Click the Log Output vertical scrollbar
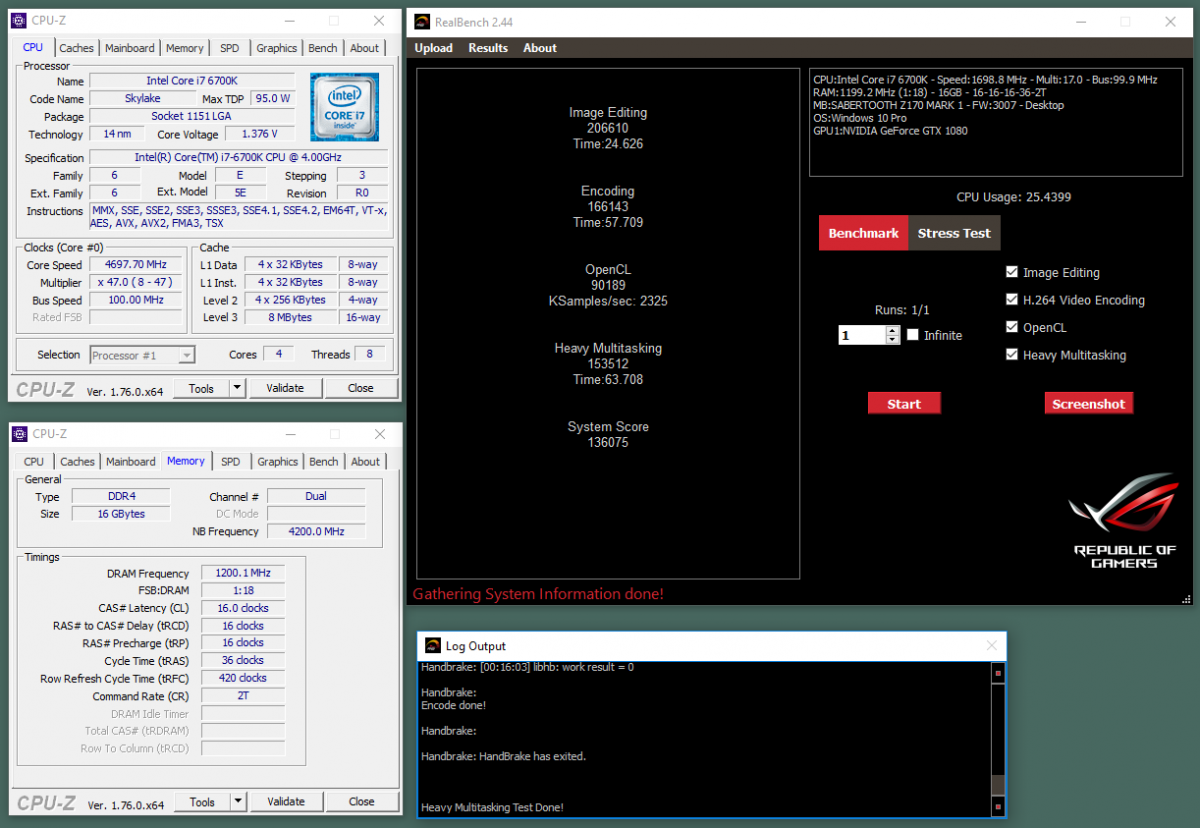Screen dimensions: 1200x828 click(x=997, y=739)
